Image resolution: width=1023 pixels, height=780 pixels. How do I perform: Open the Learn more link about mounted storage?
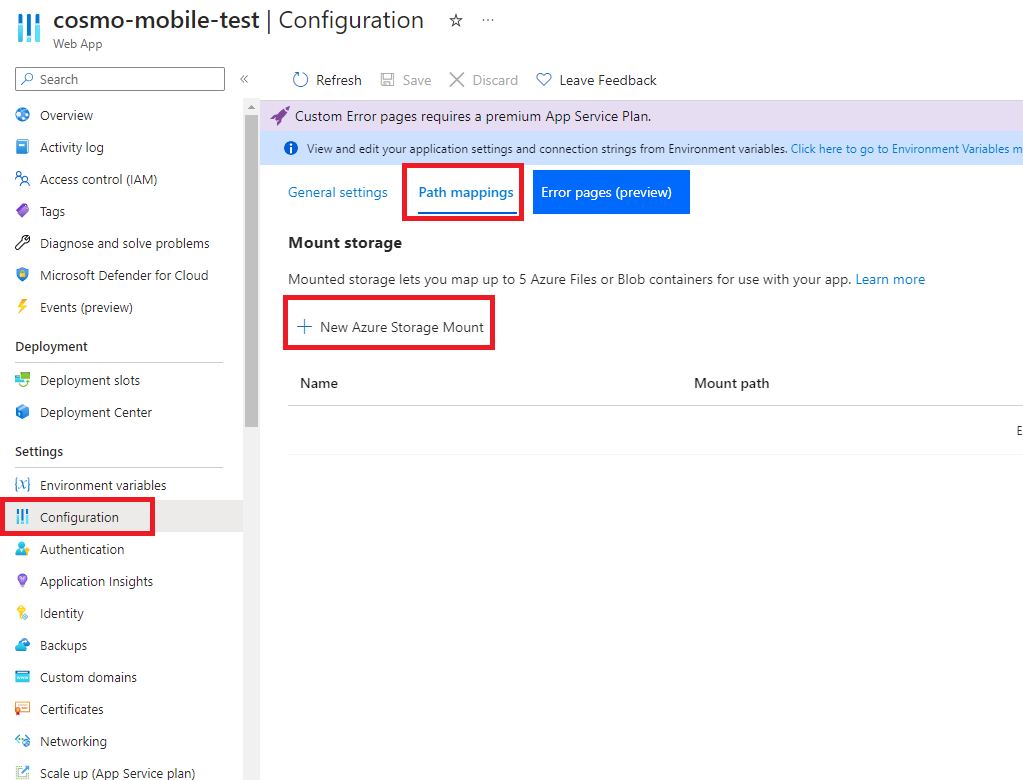889,279
